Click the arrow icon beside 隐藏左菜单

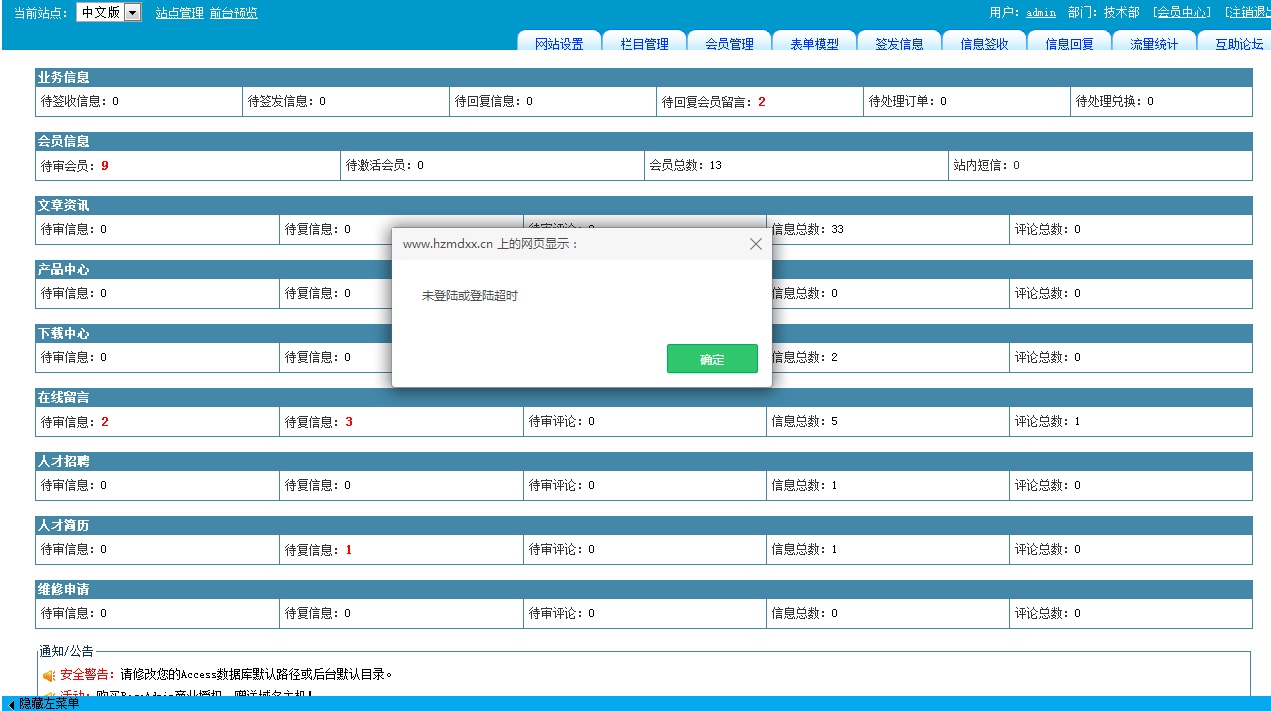click(x=11, y=704)
